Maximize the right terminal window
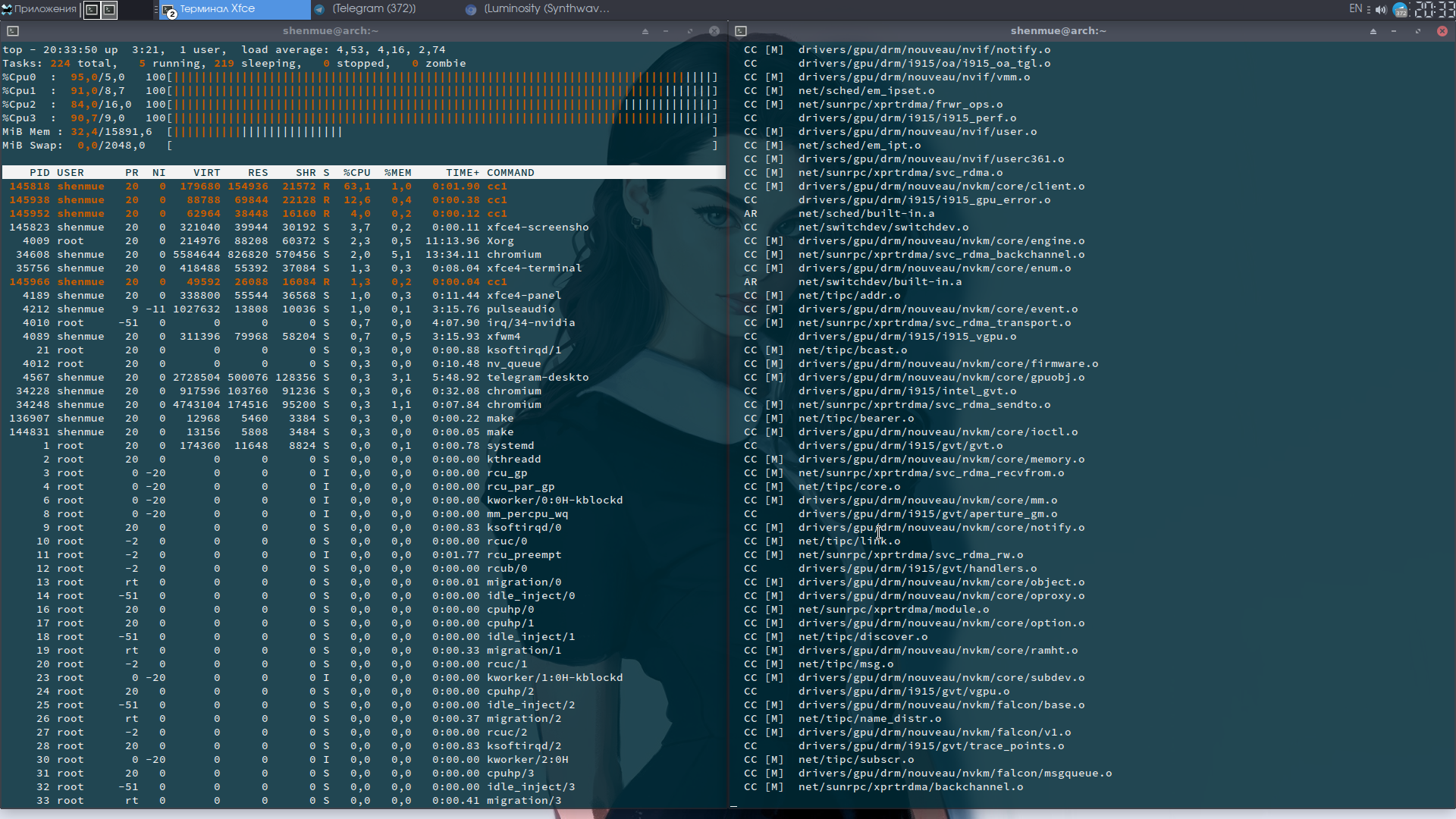The width and height of the screenshot is (1456, 819). tap(1418, 31)
